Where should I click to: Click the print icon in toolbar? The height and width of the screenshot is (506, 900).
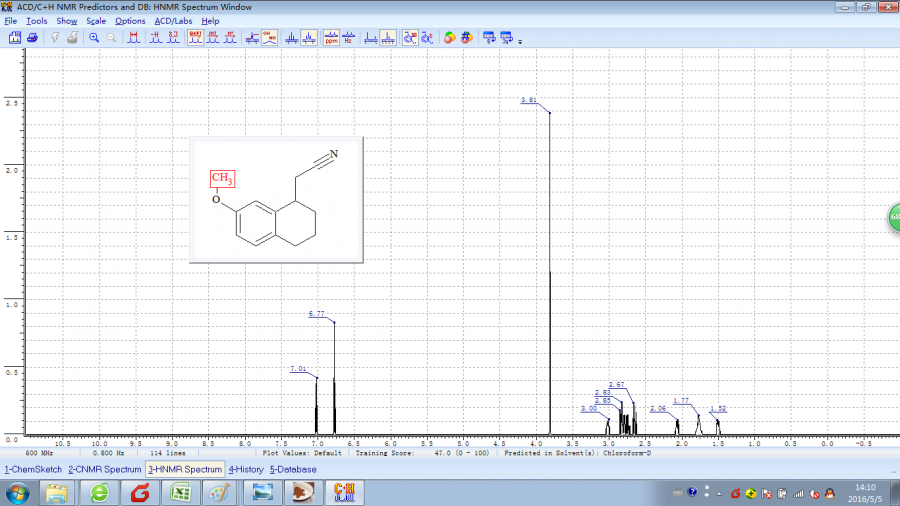pos(32,38)
